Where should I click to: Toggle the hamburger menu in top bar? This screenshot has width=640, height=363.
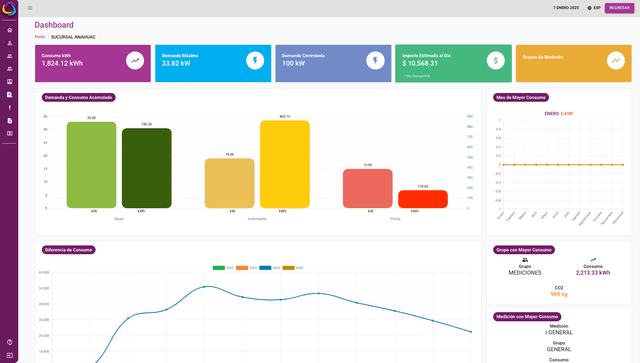pos(30,8)
